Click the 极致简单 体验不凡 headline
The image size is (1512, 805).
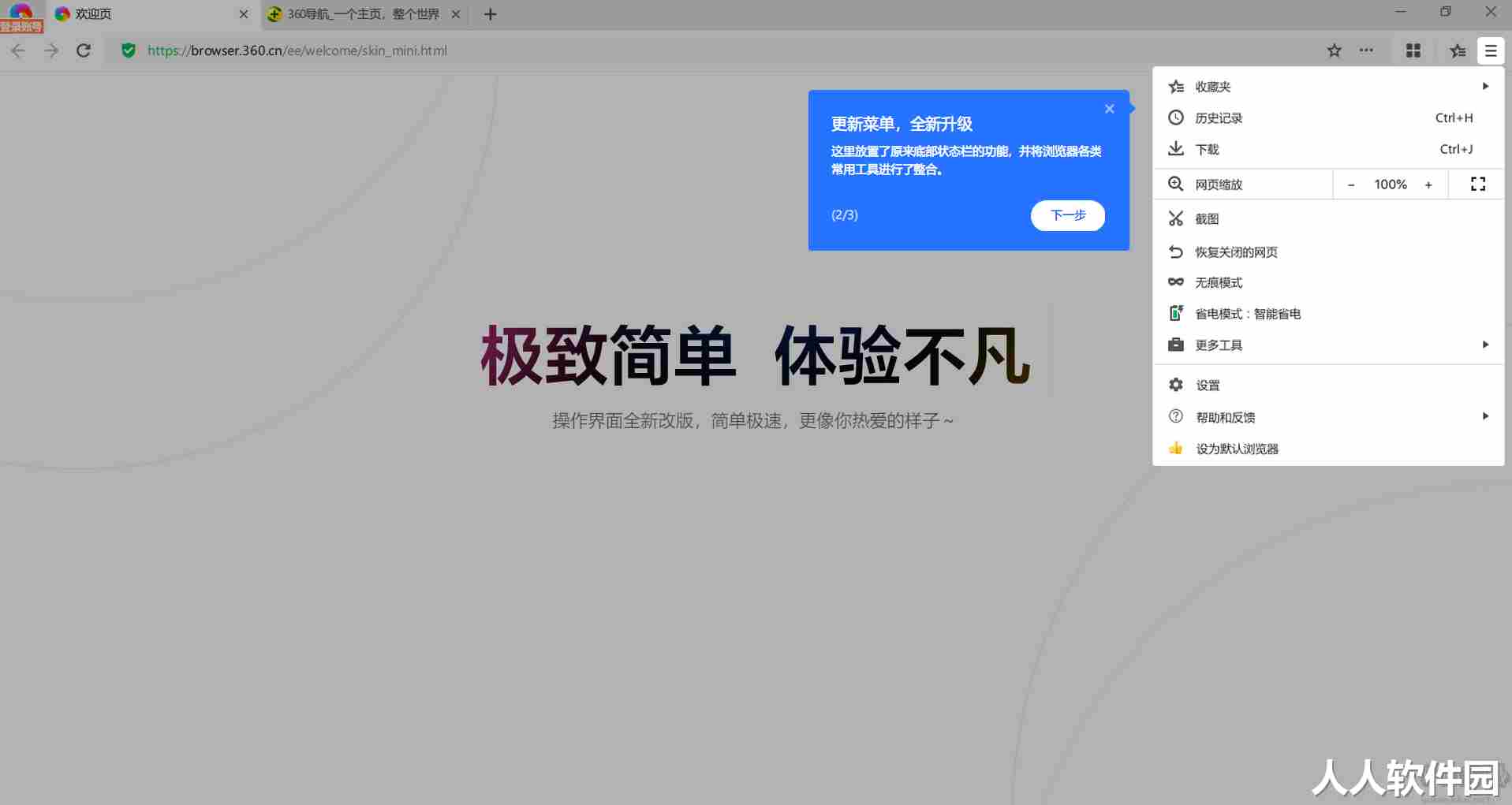(755, 356)
